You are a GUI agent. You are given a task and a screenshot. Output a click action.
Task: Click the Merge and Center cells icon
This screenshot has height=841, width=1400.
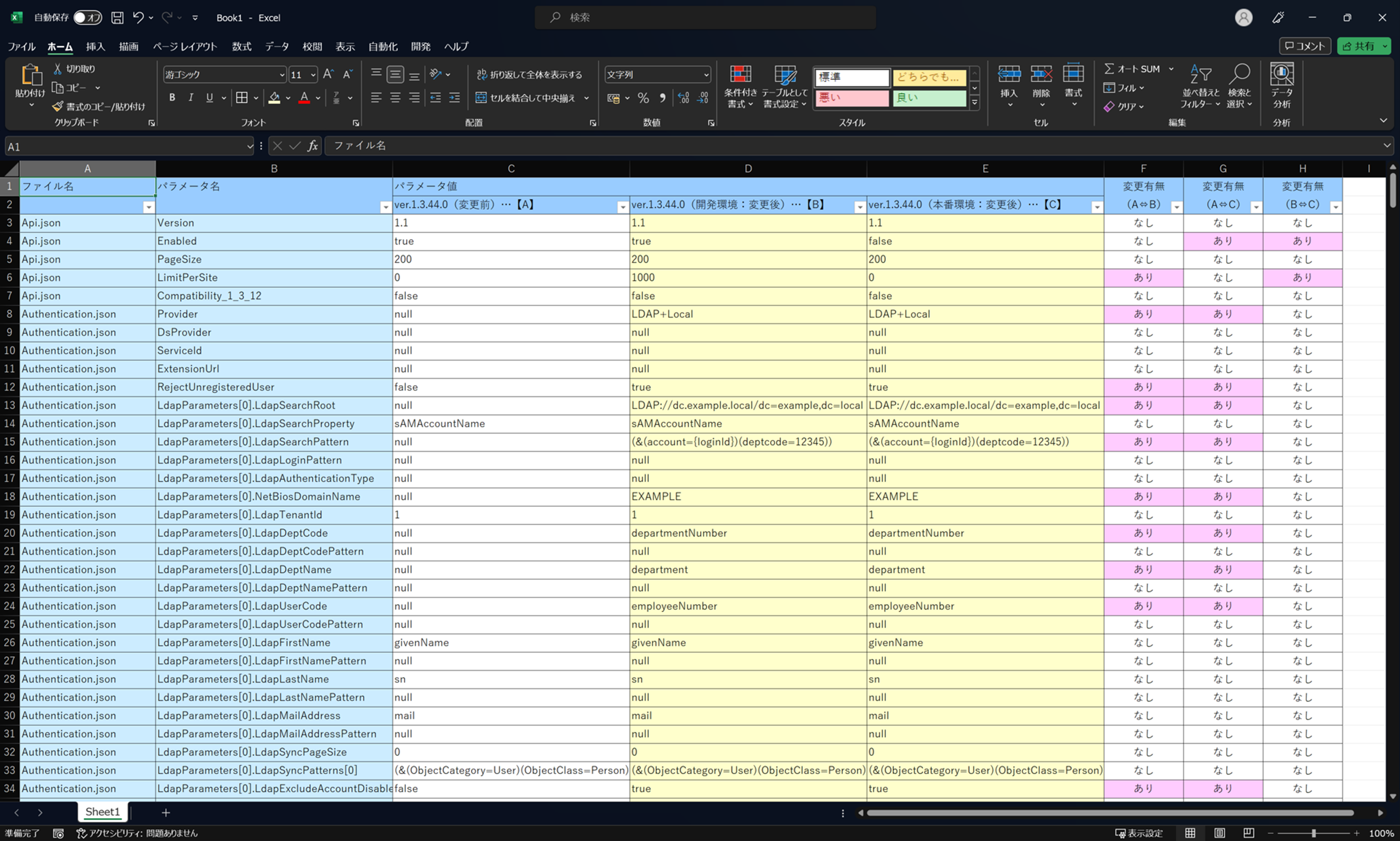(x=481, y=98)
